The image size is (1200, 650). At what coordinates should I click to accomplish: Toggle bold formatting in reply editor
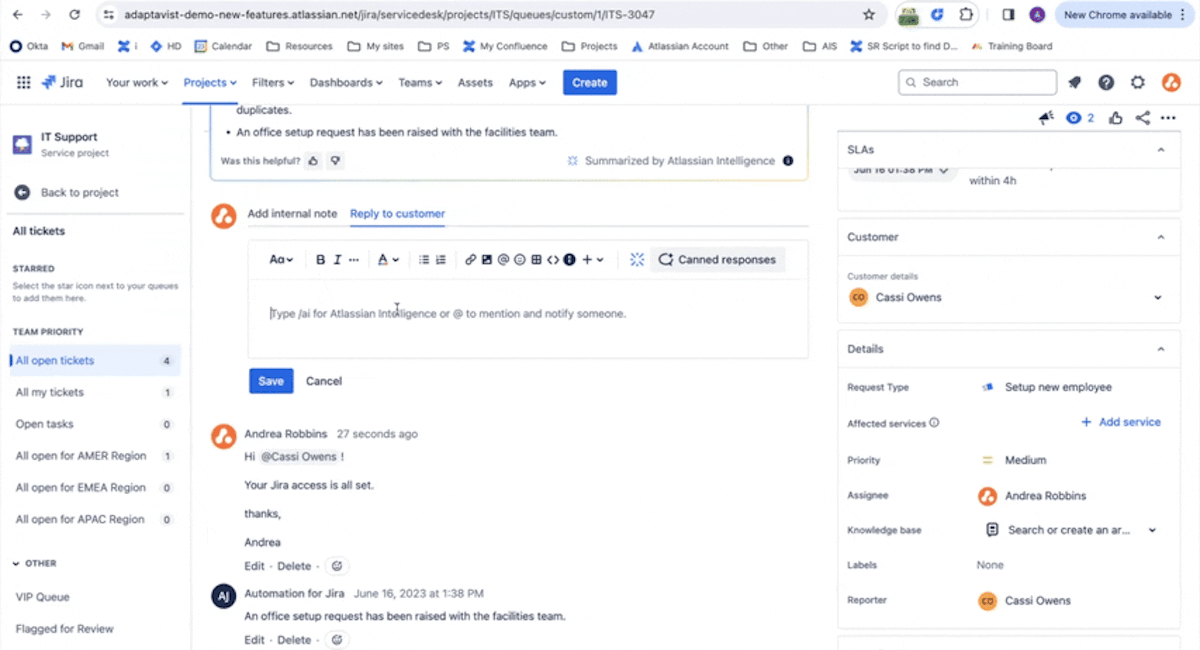(x=321, y=260)
